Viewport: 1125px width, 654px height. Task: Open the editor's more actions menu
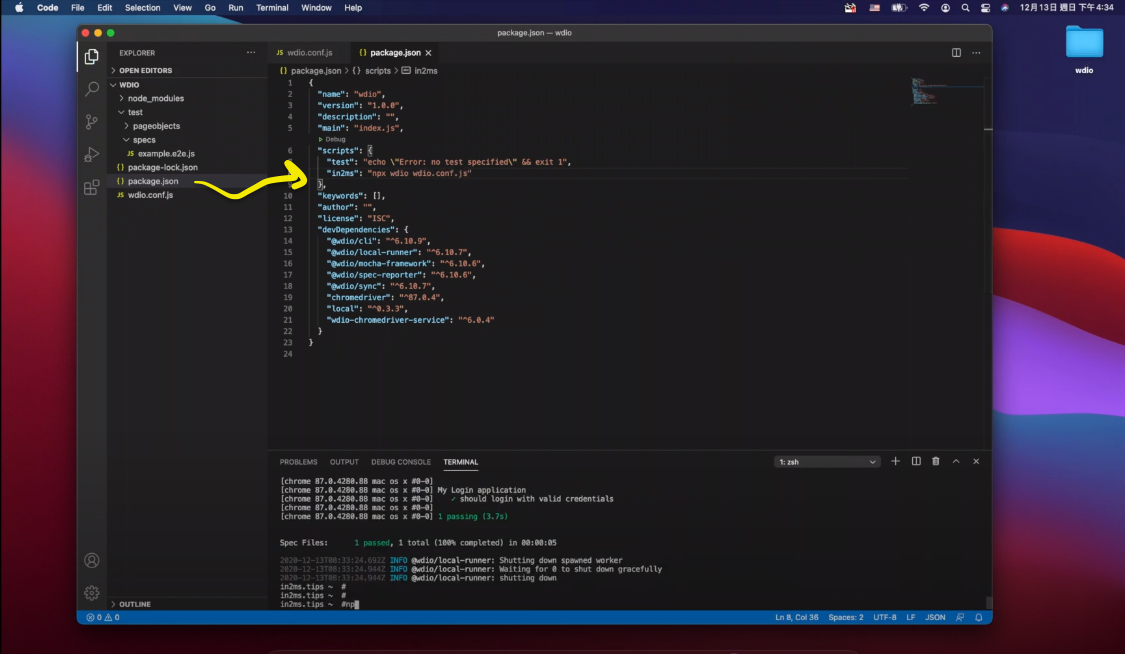976,52
